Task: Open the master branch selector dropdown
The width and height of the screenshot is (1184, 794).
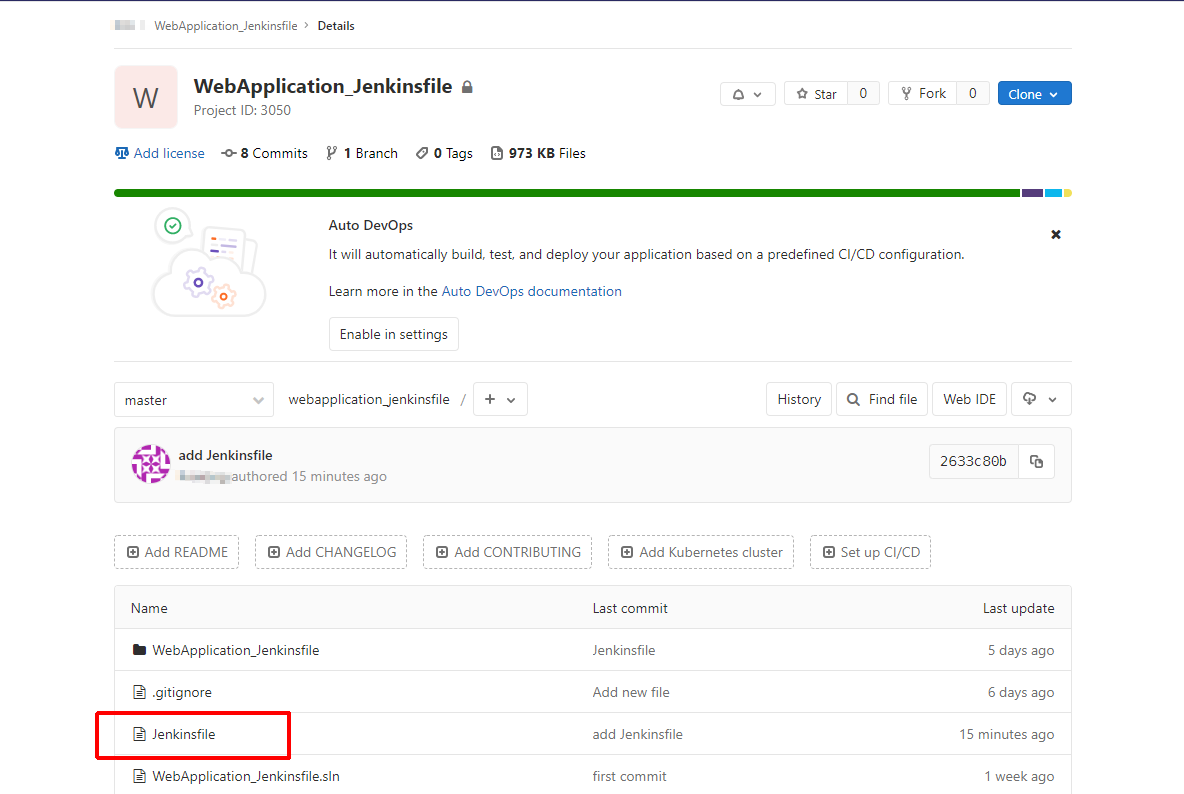Action: tap(194, 400)
